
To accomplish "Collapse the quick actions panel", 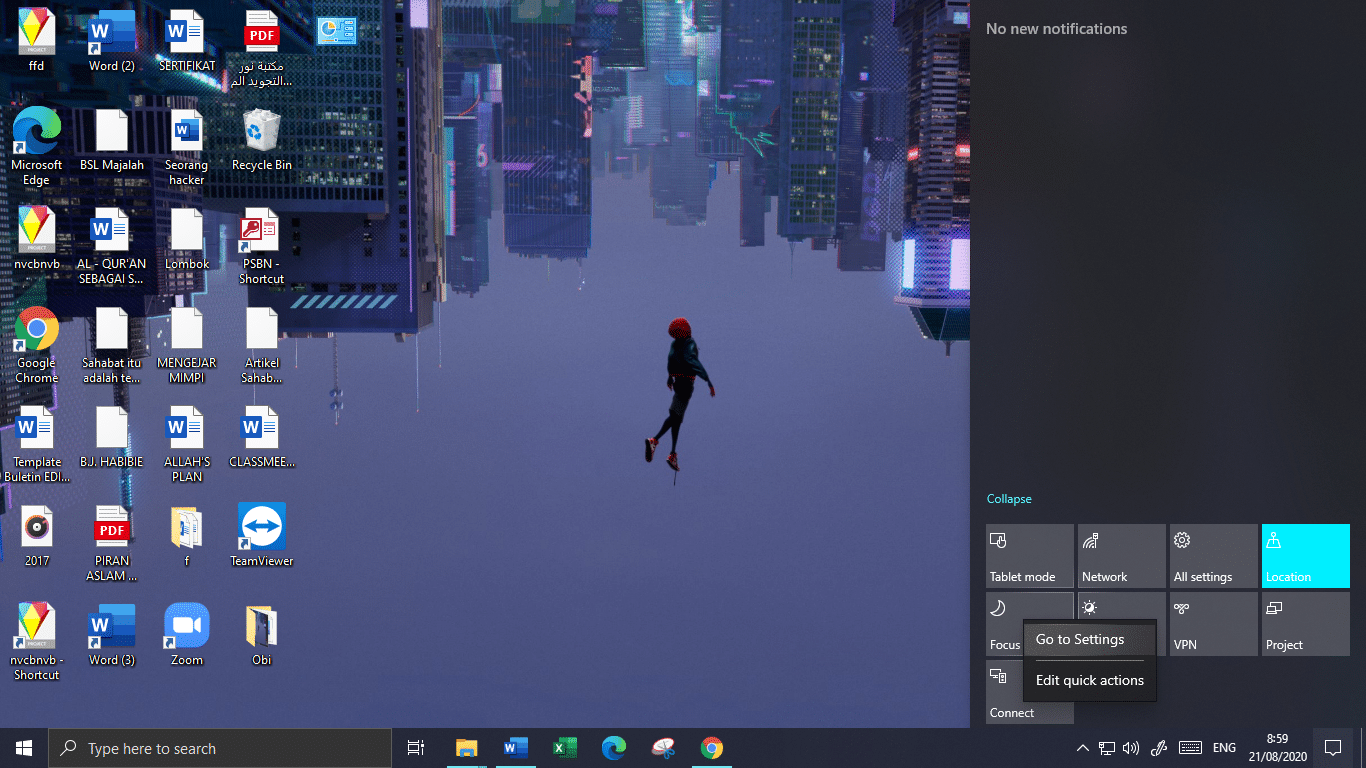I will coord(1009,499).
